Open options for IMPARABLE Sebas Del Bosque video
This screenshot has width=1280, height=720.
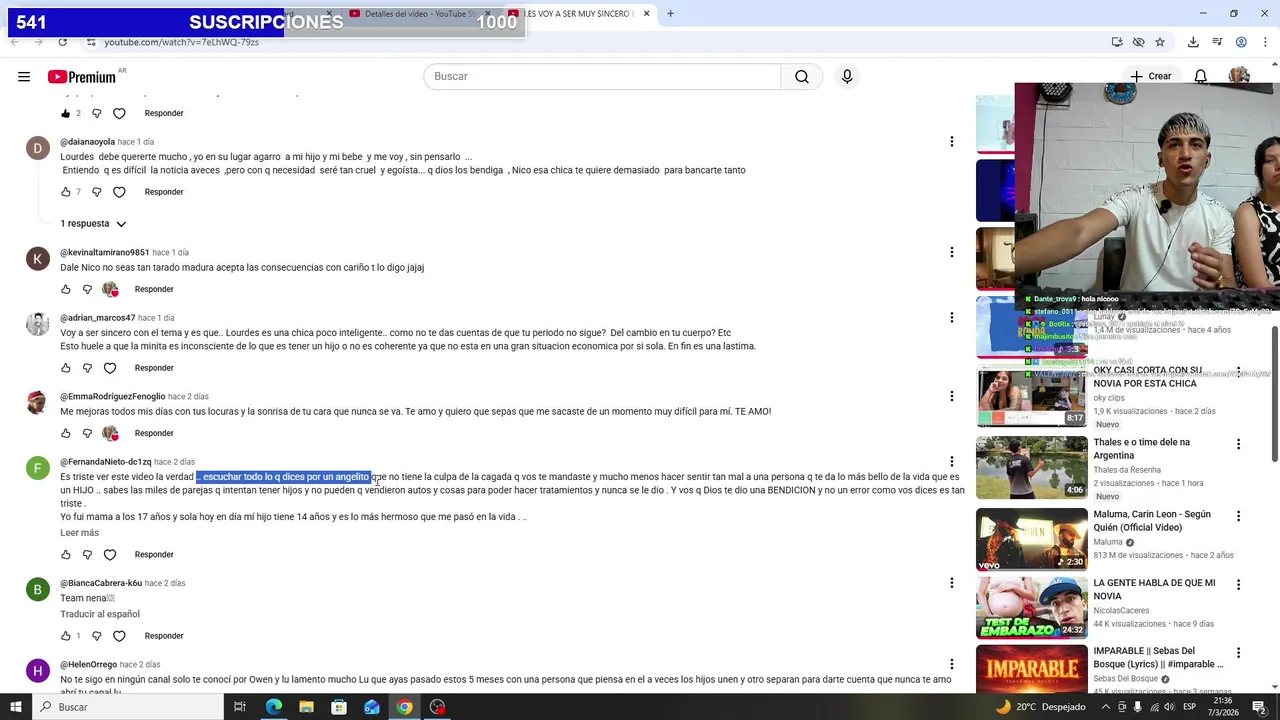(1238, 653)
